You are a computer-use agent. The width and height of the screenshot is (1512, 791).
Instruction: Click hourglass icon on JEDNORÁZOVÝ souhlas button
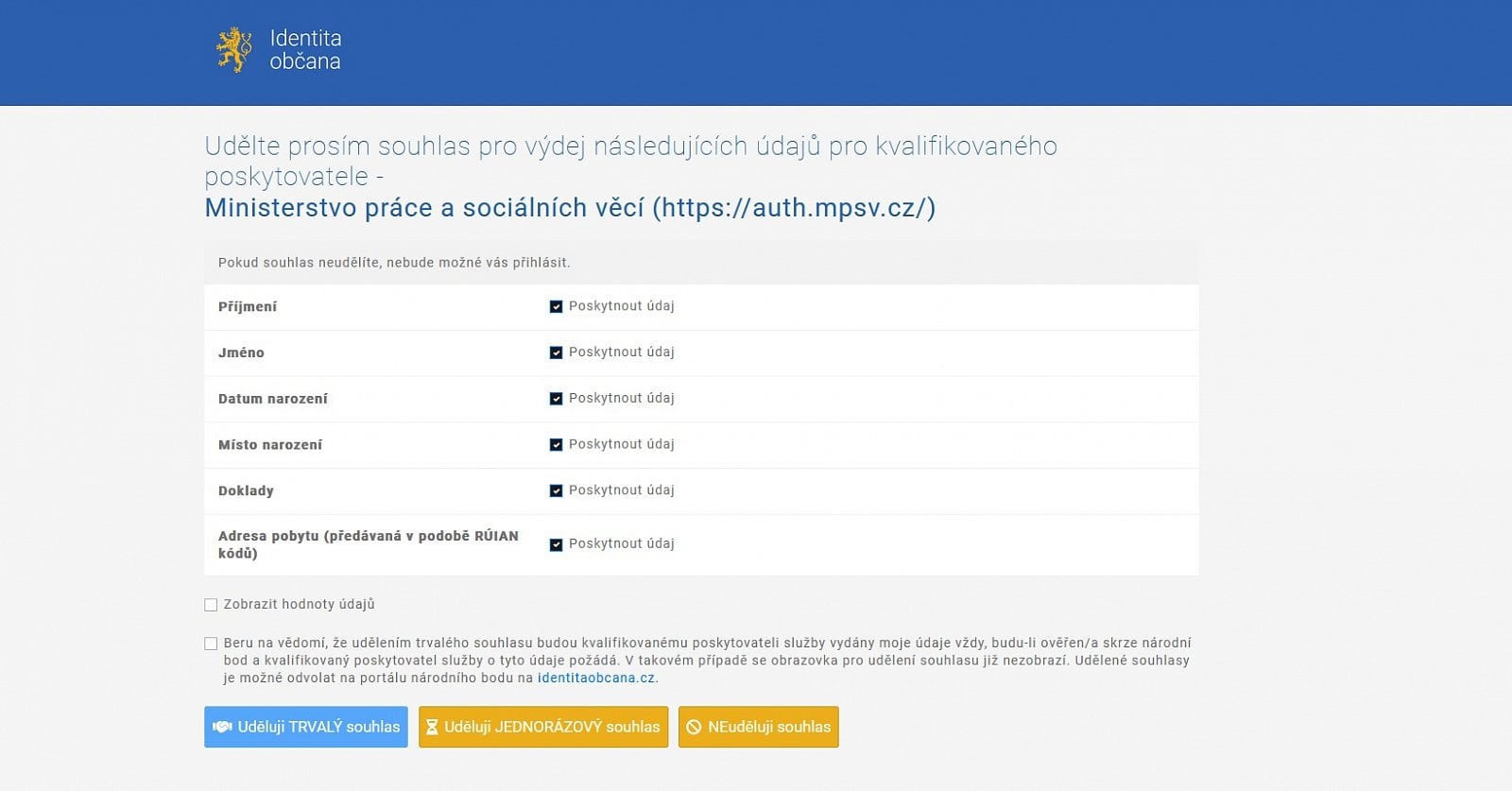coord(432,727)
